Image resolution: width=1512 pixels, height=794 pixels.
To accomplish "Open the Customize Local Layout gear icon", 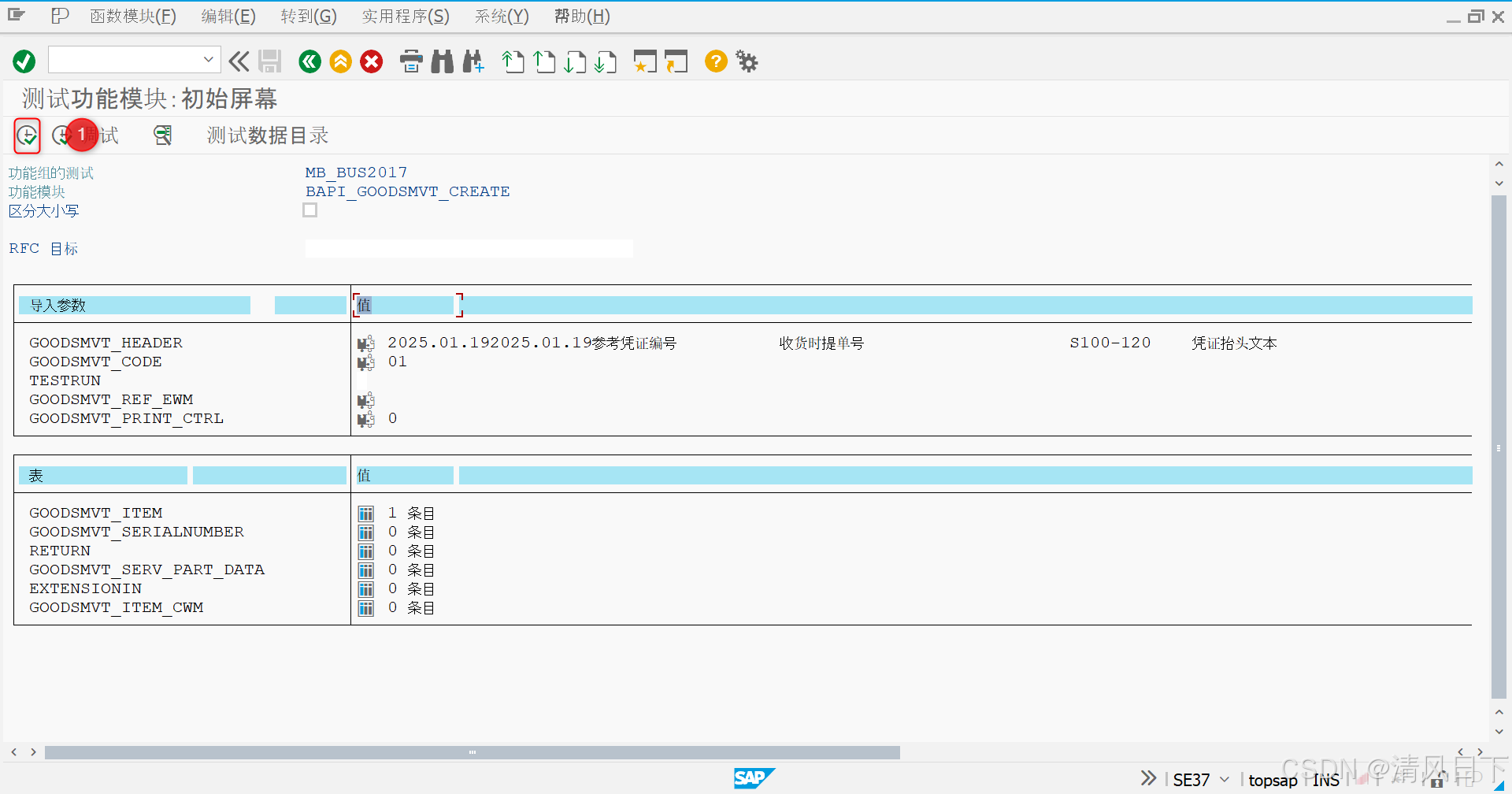I will tap(746, 61).
